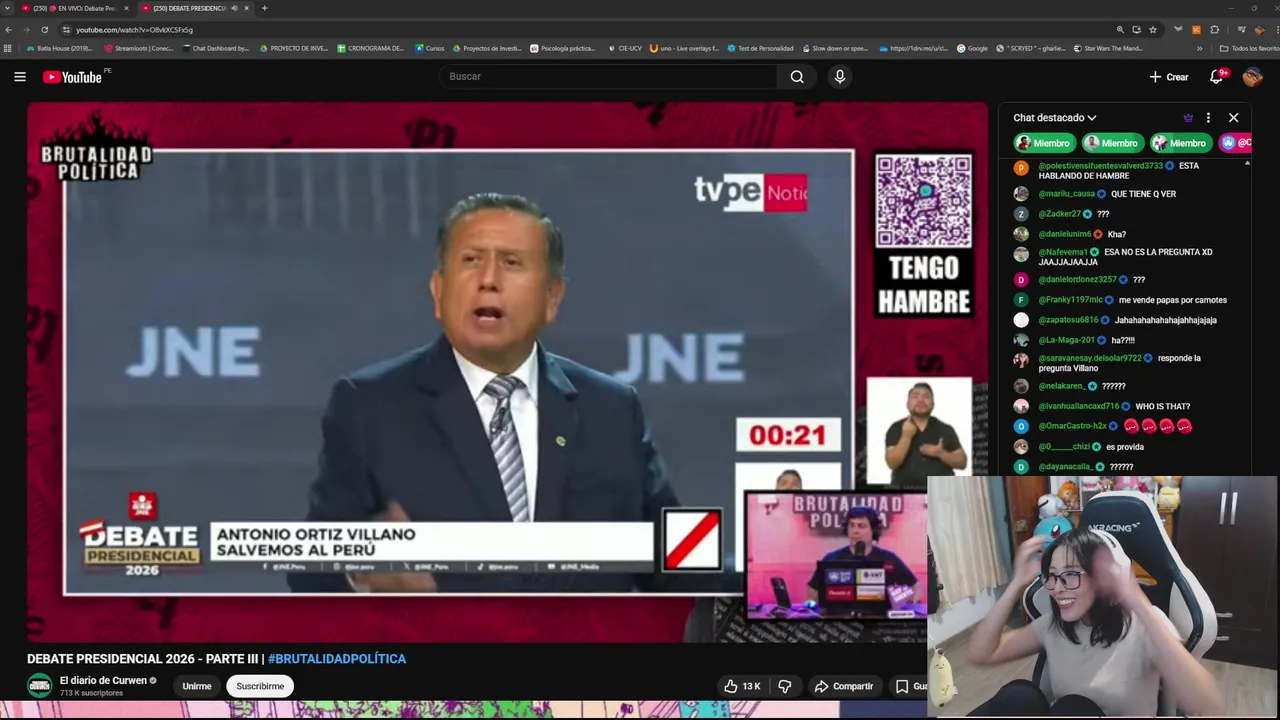The image size is (1280, 720).
Task: Click the browser address bar URL
Action: 135,30
